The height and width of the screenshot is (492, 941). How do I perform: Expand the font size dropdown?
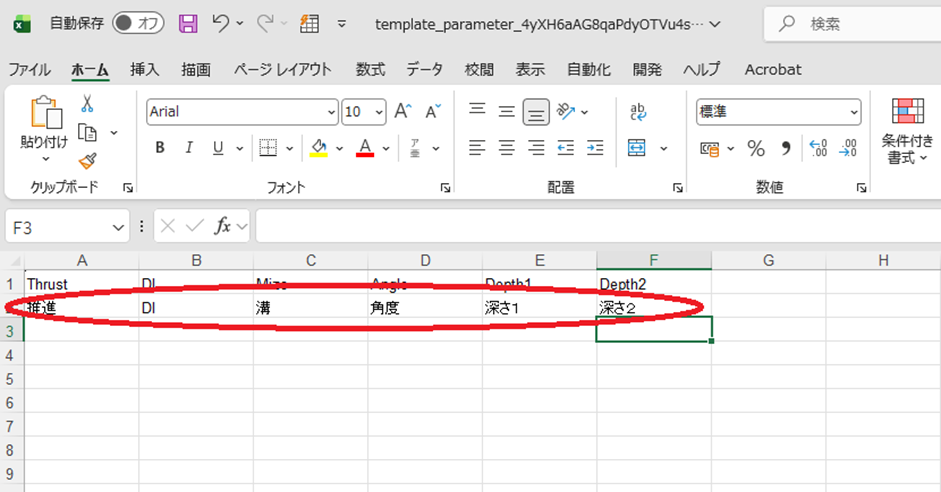[379, 112]
